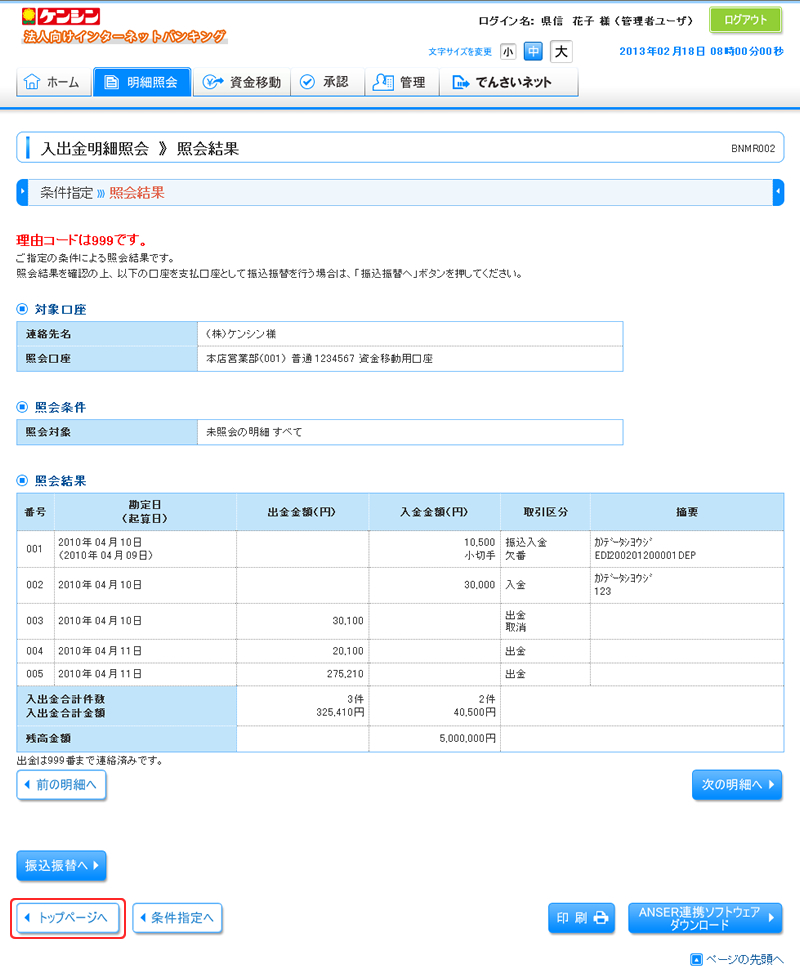
Task: Click the 10,500 deposit amount
Action: click(x=480, y=543)
